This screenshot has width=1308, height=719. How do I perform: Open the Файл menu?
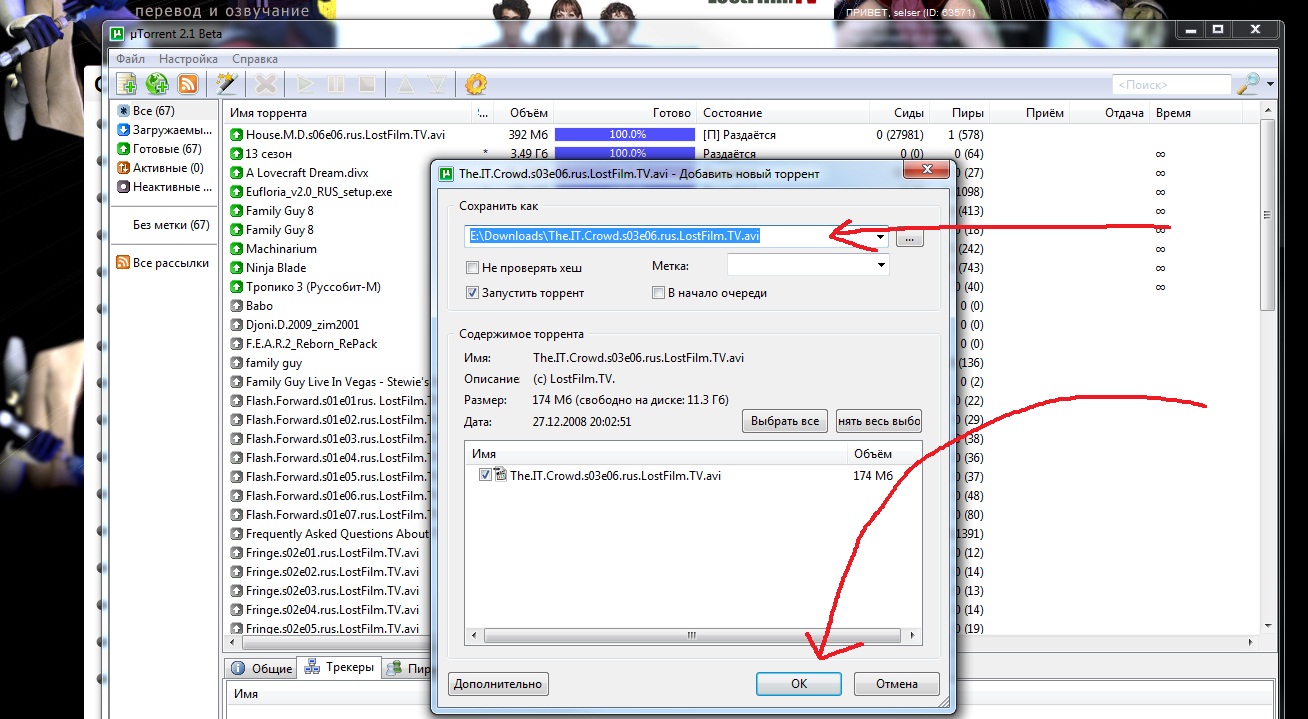coord(131,59)
